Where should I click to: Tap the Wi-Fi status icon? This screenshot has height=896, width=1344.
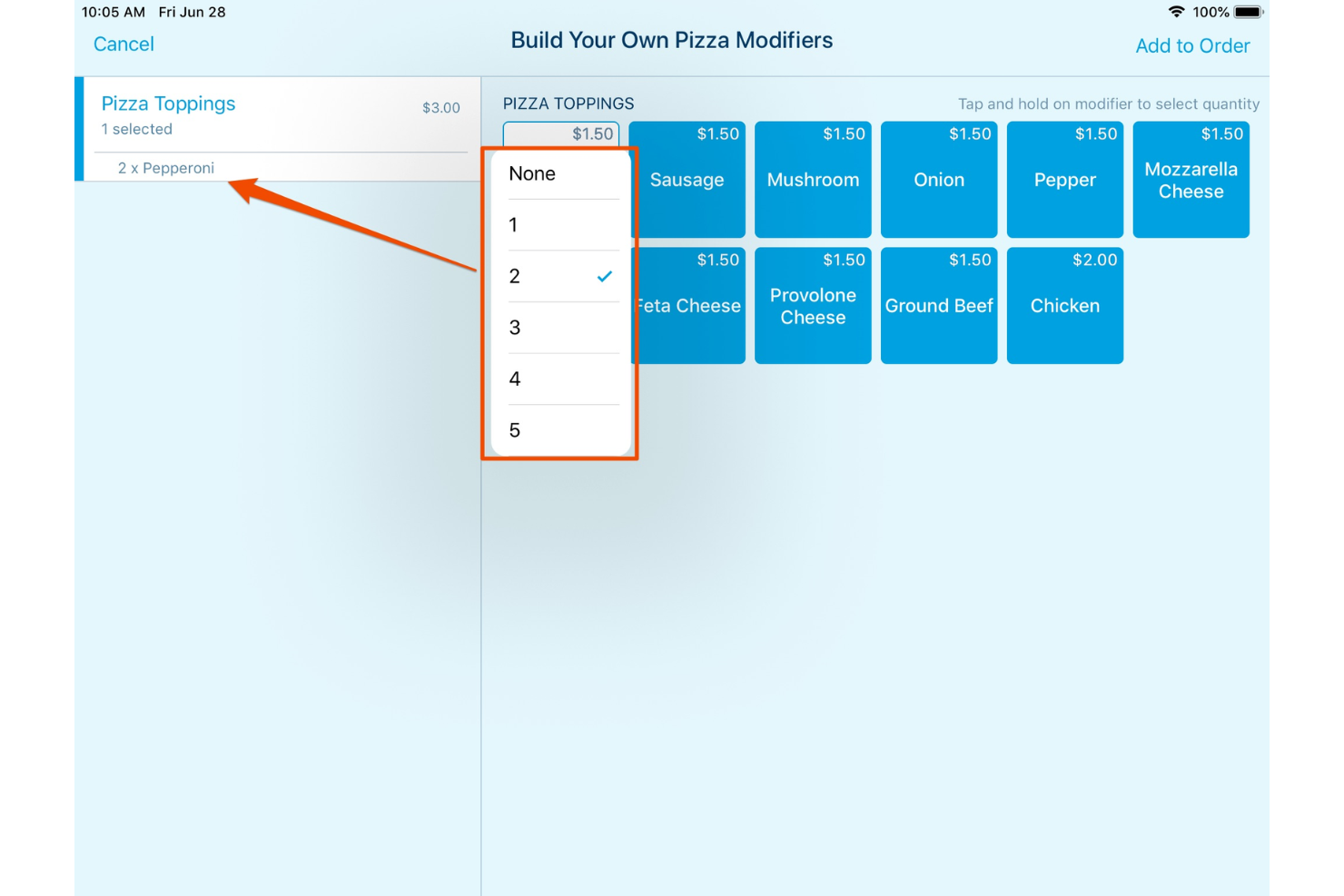(x=1176, y=12)
